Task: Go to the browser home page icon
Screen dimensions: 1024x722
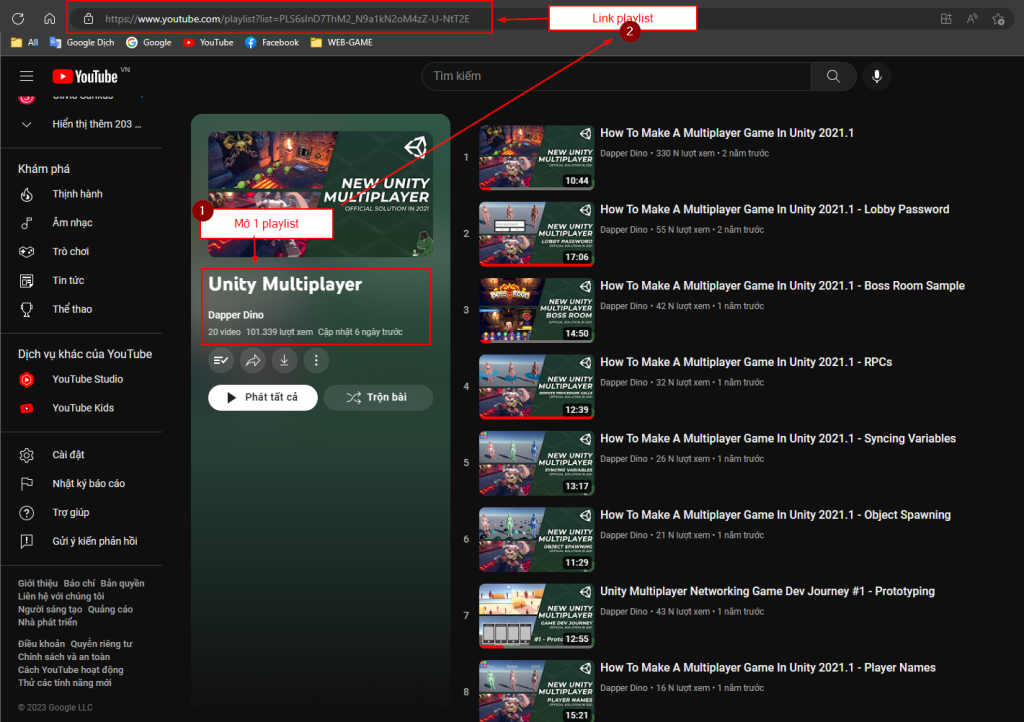Action: click(x=49, y=18)
